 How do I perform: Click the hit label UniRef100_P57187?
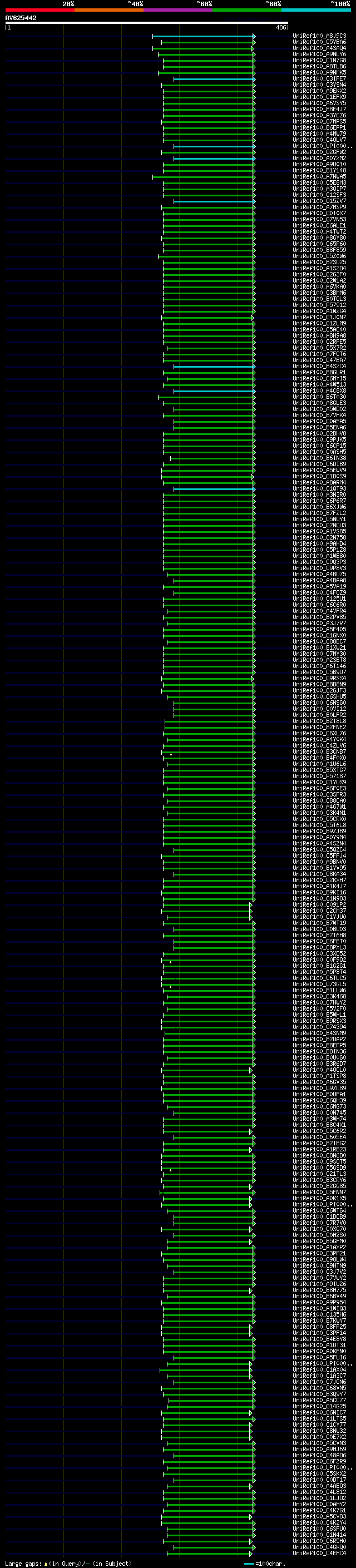pyautogui.click(x=319, y=776)
